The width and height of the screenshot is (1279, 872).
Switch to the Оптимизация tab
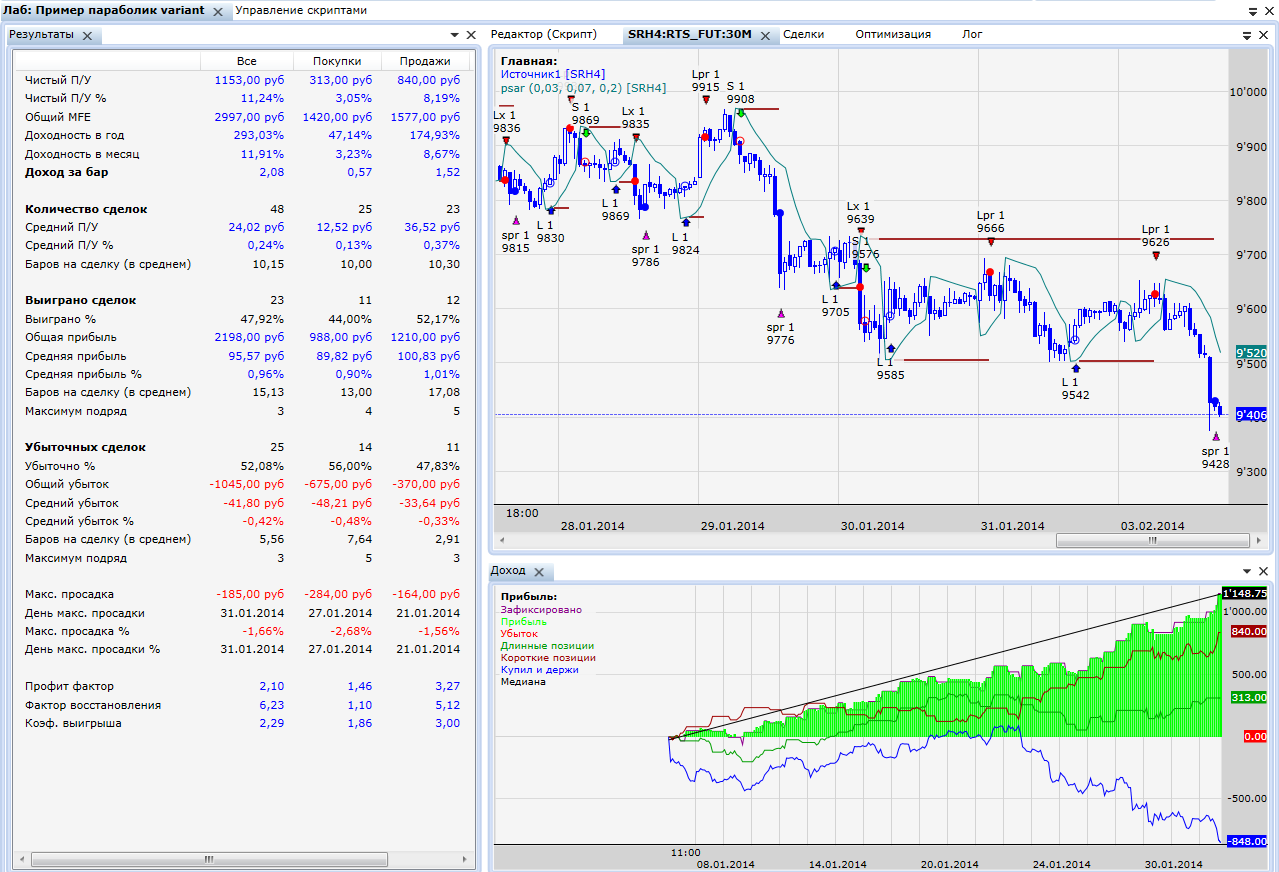[x=892, y=34]
